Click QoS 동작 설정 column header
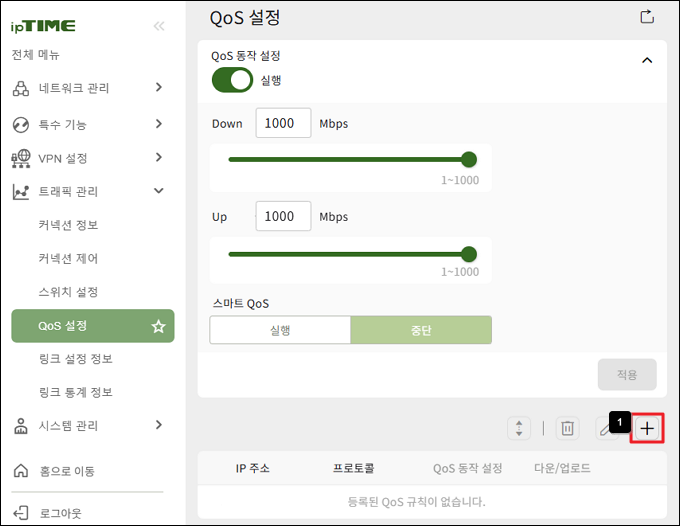Viewport: 680px width, 526px height. 468,468
